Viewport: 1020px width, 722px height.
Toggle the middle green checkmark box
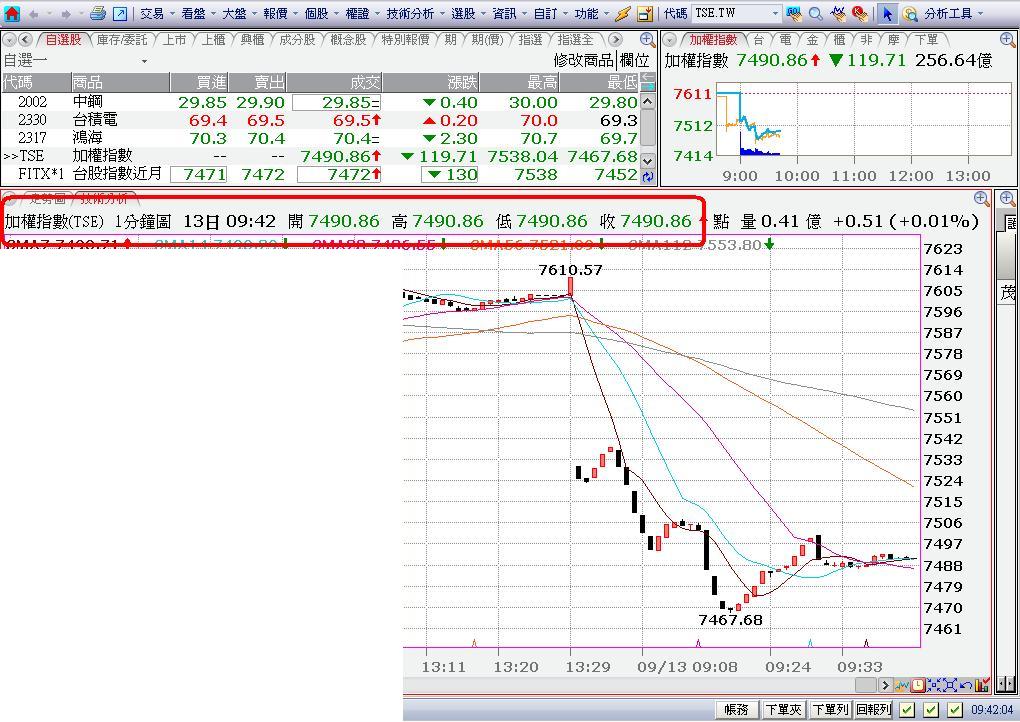pyautogui.click(x=932, y=710)
